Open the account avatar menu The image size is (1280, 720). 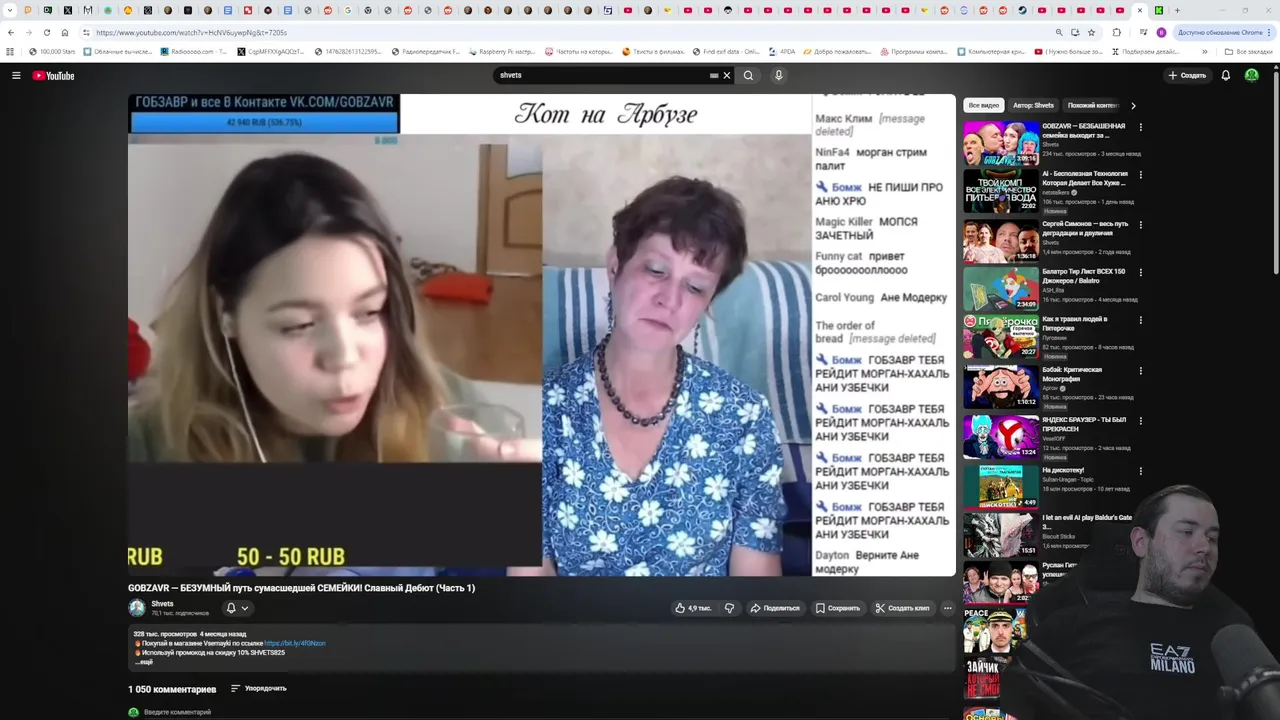pyautogui.click(x=1252, y=75)
